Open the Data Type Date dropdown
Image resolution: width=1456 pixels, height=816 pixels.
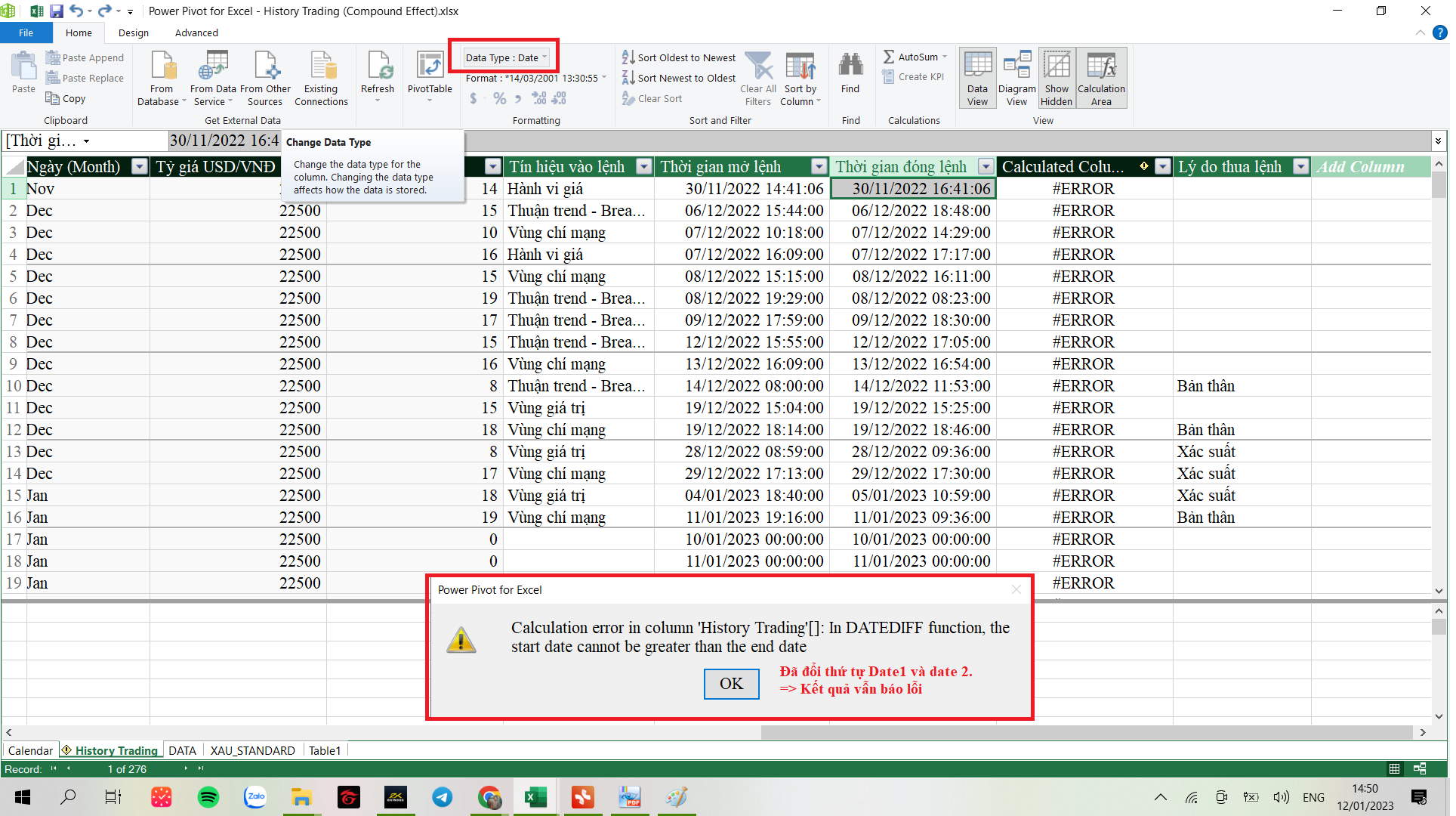tap(505, 57)
